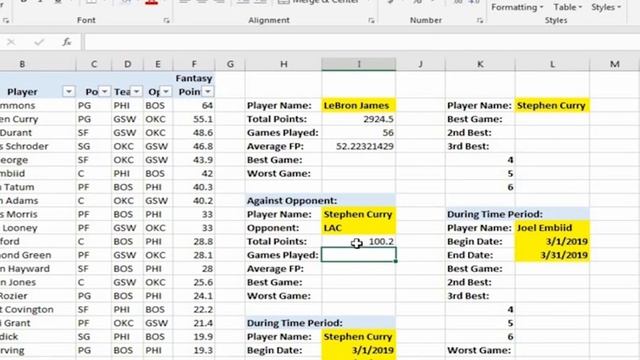Open the Alignment group dialog launcher
640x360 pixels.
click(x=371, y=20)
